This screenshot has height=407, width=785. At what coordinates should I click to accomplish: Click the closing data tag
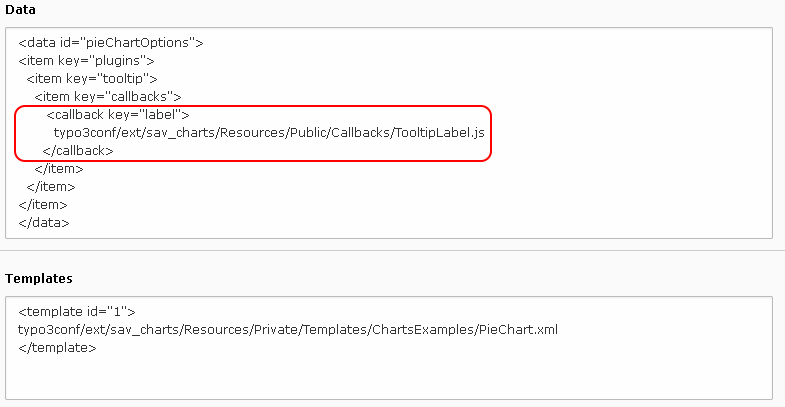tap(44, 223)
